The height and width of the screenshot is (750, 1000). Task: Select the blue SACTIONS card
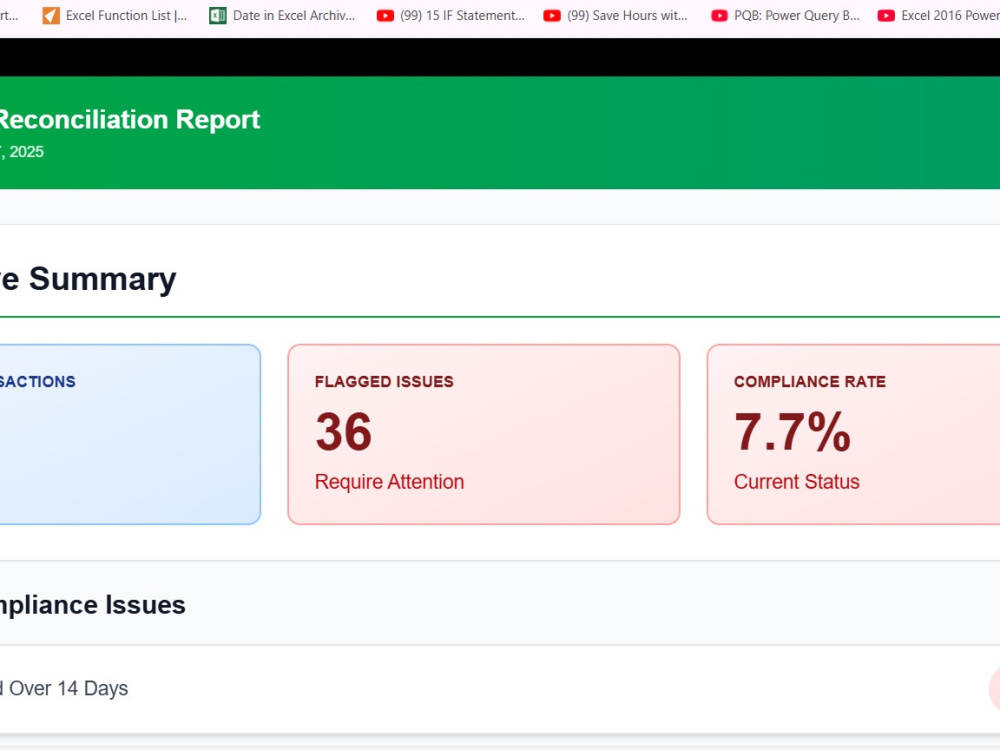[x=130, y=434]
